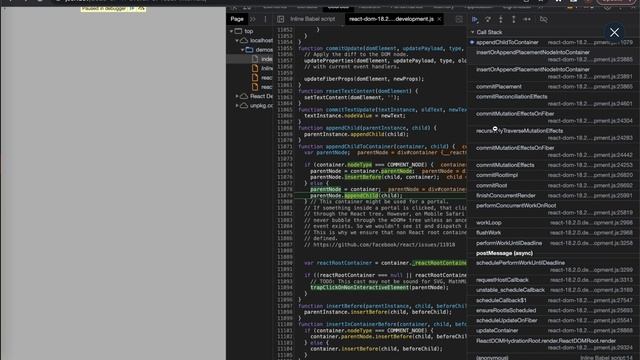Click the Step debugger arrow icon
The image size is (640, 360).
coord(527,19)
